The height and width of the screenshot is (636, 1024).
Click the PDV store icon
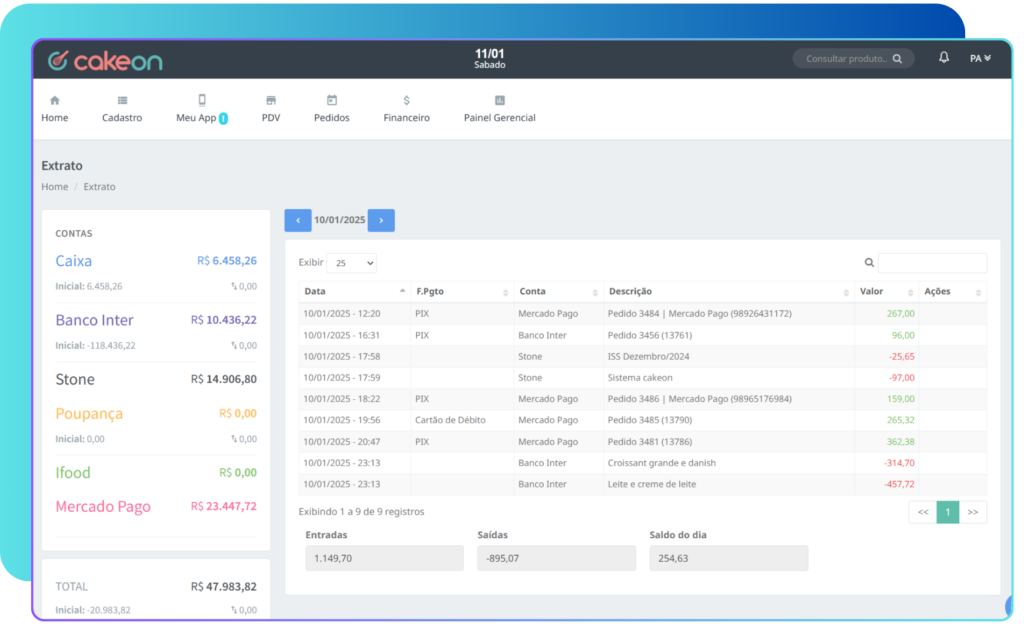tap(271, 101)
